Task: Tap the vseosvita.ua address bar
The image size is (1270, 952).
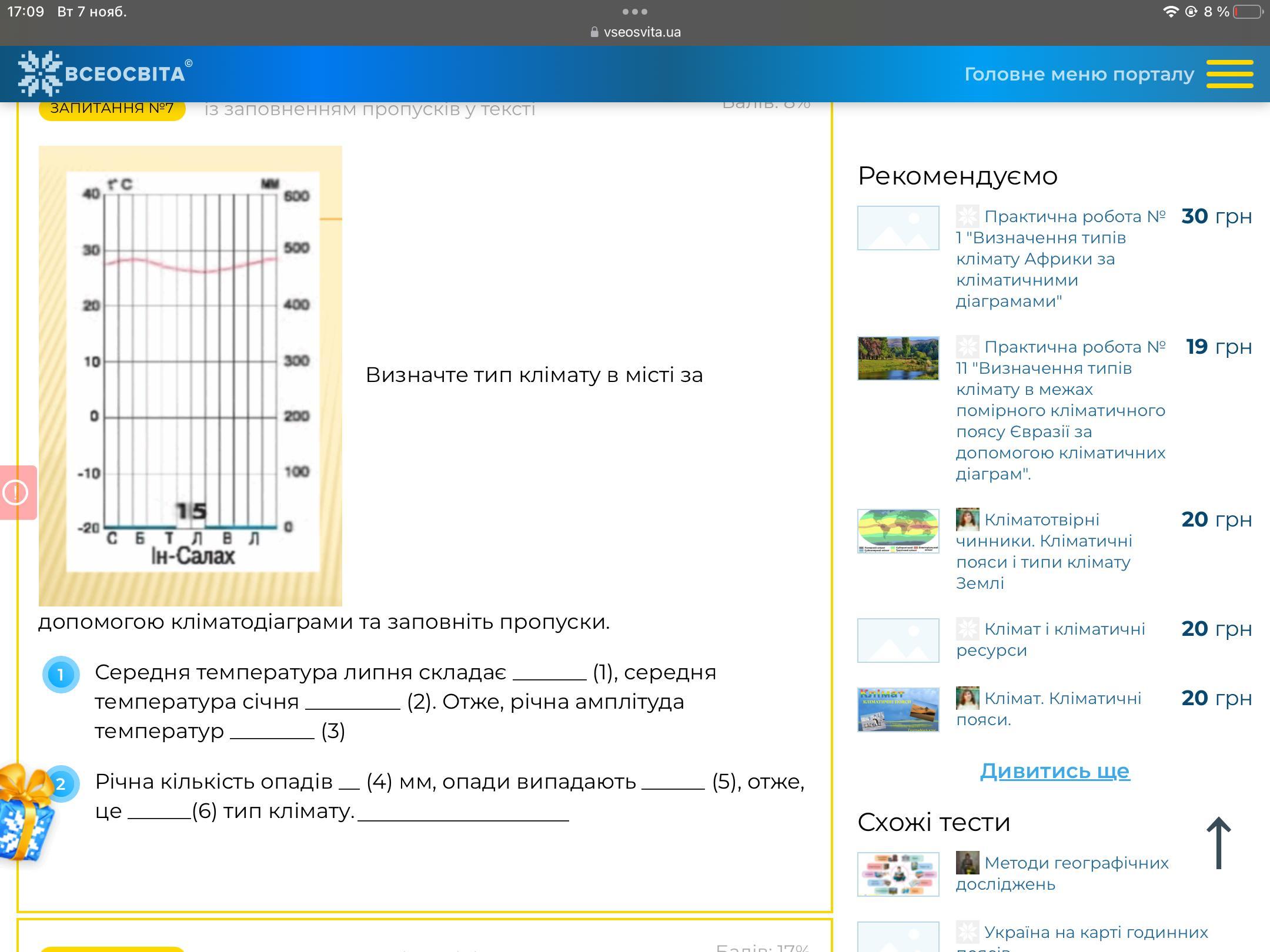Action: pyautogui.click(x=636, y=32)
